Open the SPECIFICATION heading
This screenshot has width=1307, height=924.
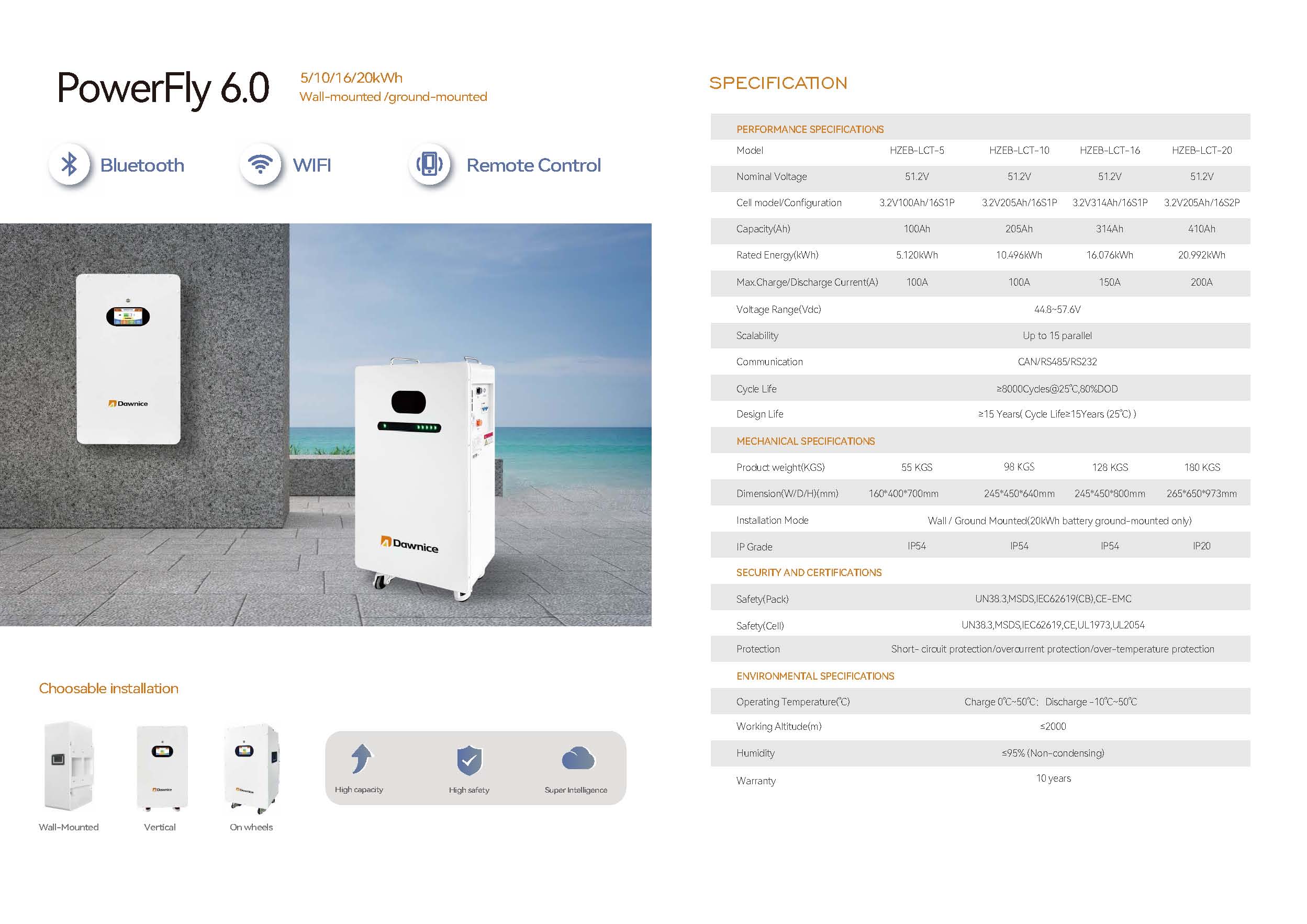[778, 84]
